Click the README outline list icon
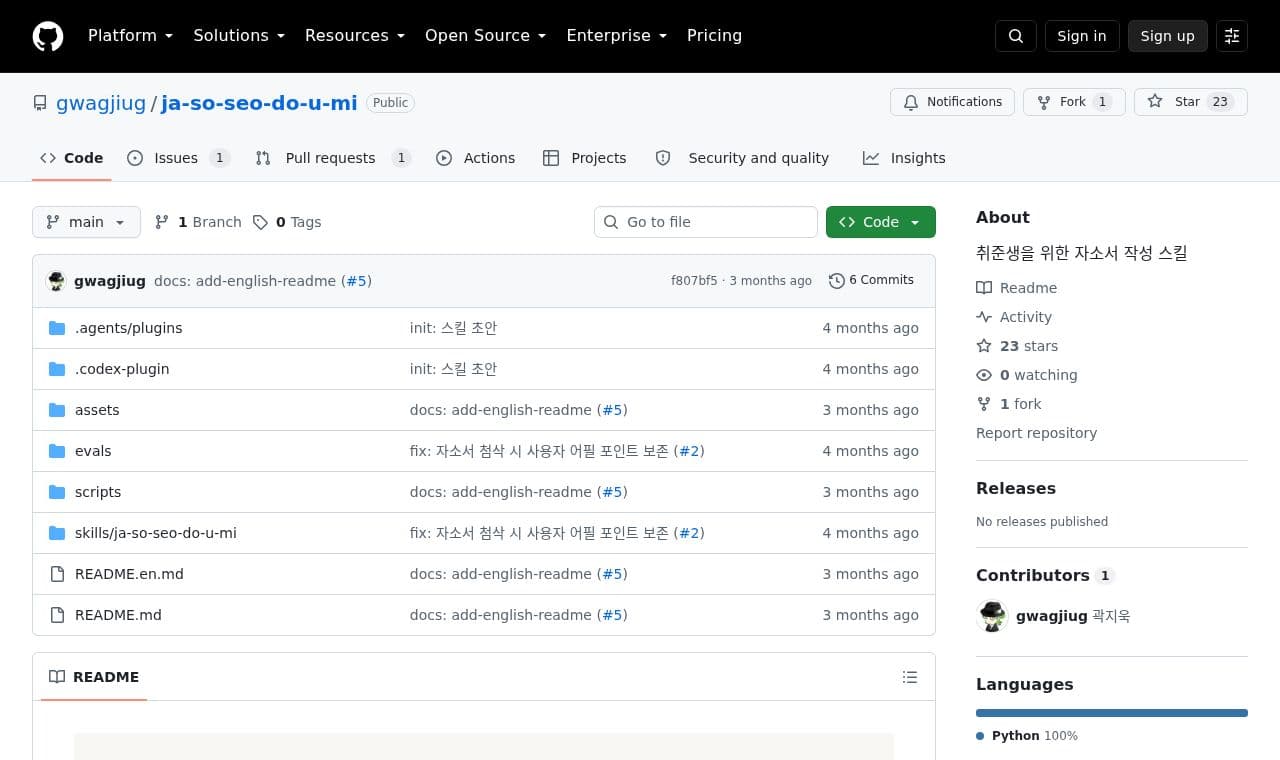The image size is (1280, 760). click(910, 677)
